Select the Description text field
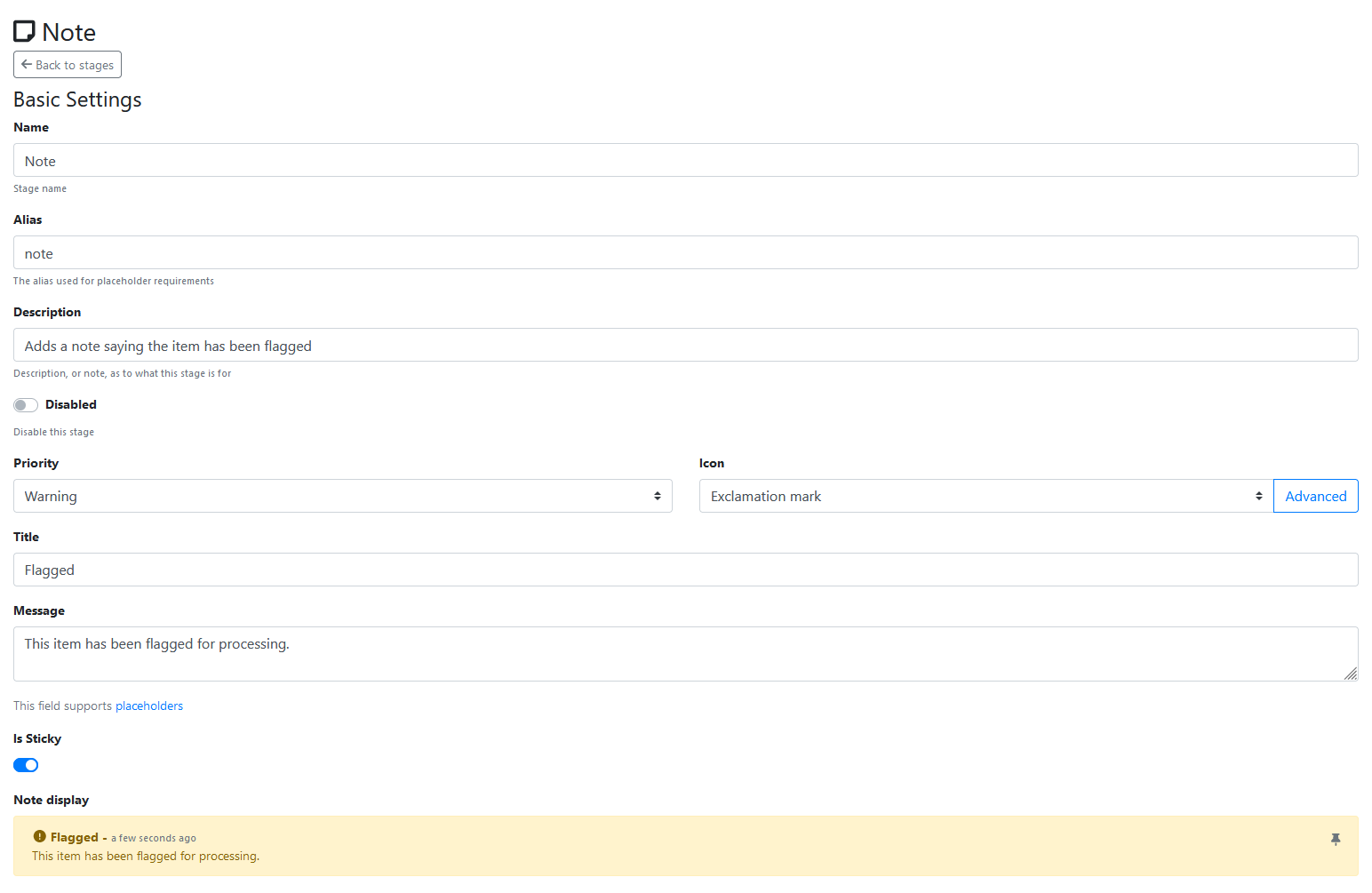This screenshot has height=893, width=1372. coord(685,346)
